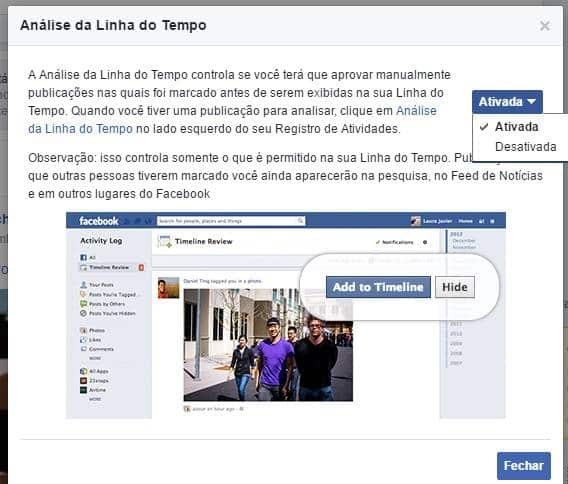568x484 pixels.
Task: Click the Add to Timeline button in illustration
Action: (378, 287)
